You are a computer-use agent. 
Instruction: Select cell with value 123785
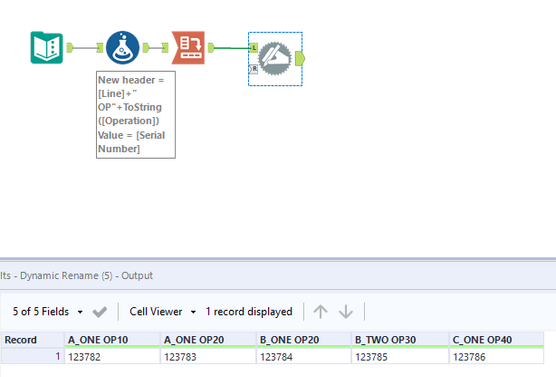point(400,356)
